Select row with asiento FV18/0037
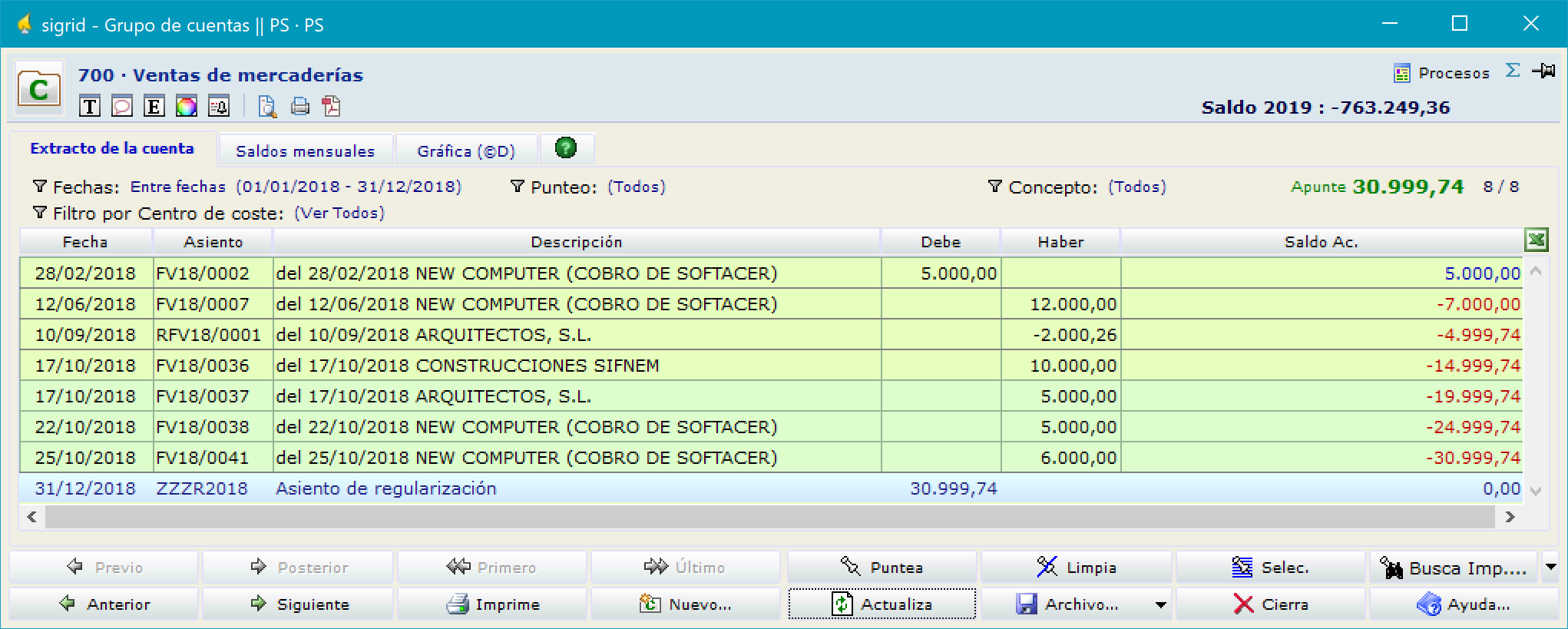1568x629 pixels. pos(771,396)
